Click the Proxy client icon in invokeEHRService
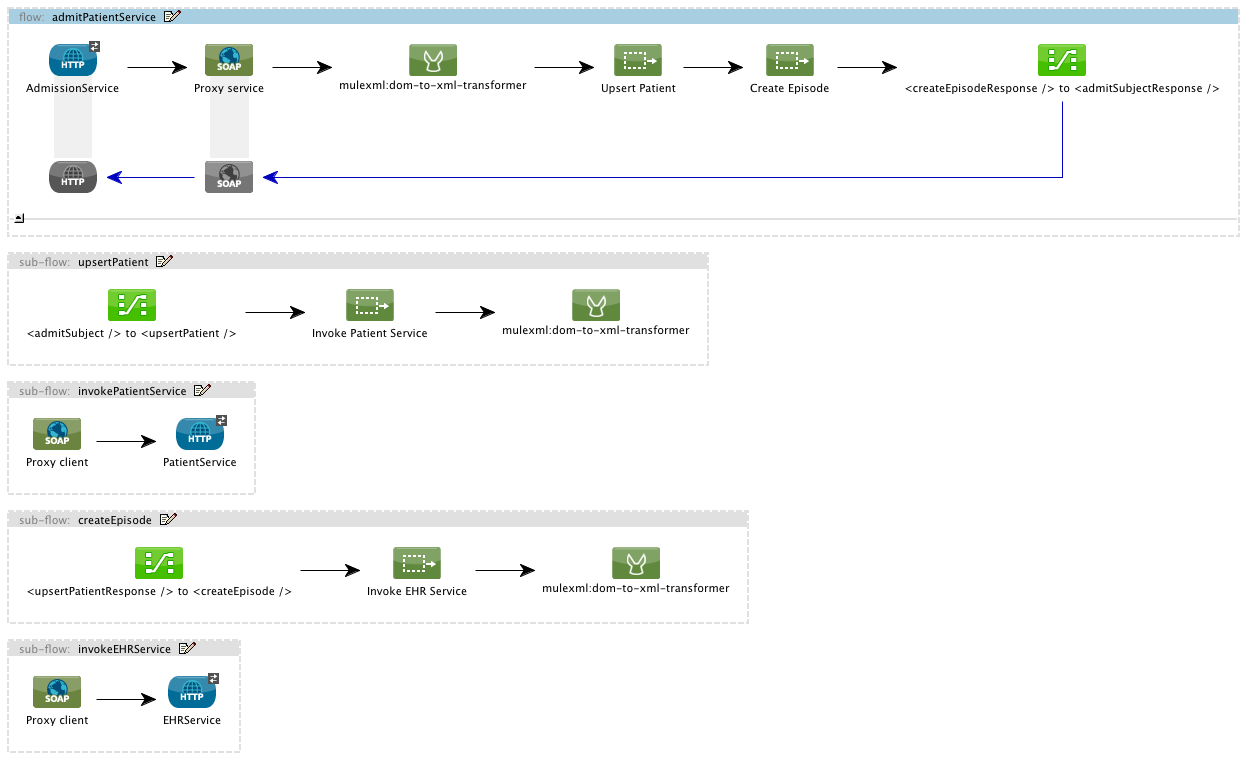1247x760 pixels. 56,691
